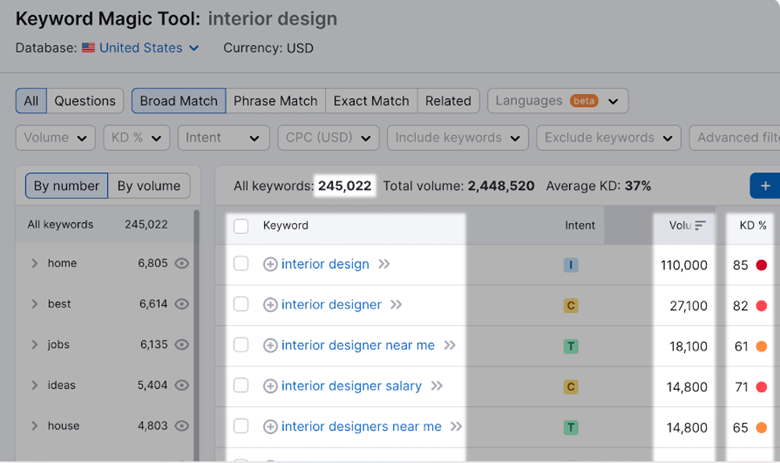This screenshot has width=780, height=463.
Task: Click transactional intent badge for interior designer near me
Action: [571, 347]
